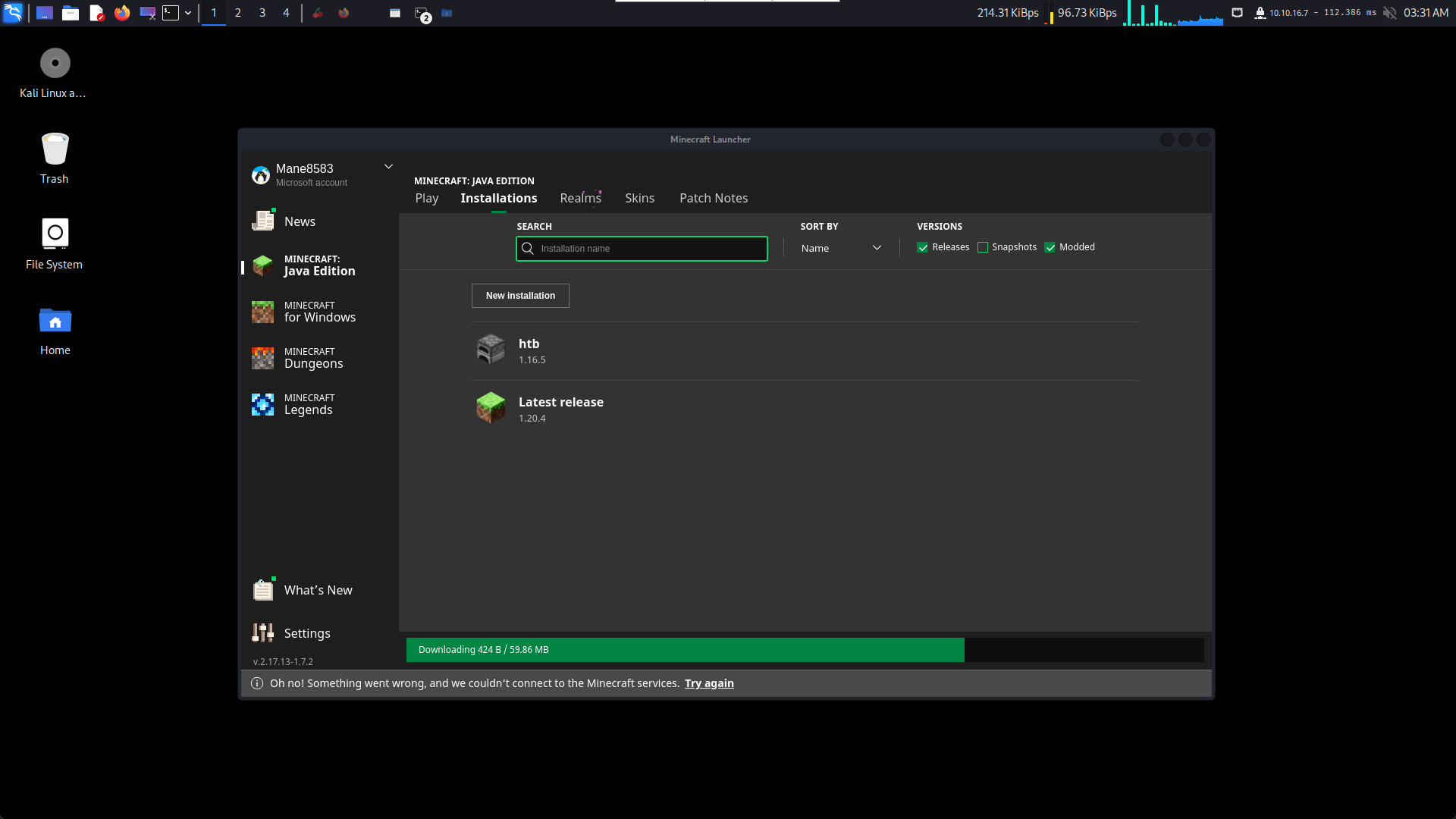1456x819 pixels.
Task: Select the File System desktop icon
Action: (x=55, y=234)
